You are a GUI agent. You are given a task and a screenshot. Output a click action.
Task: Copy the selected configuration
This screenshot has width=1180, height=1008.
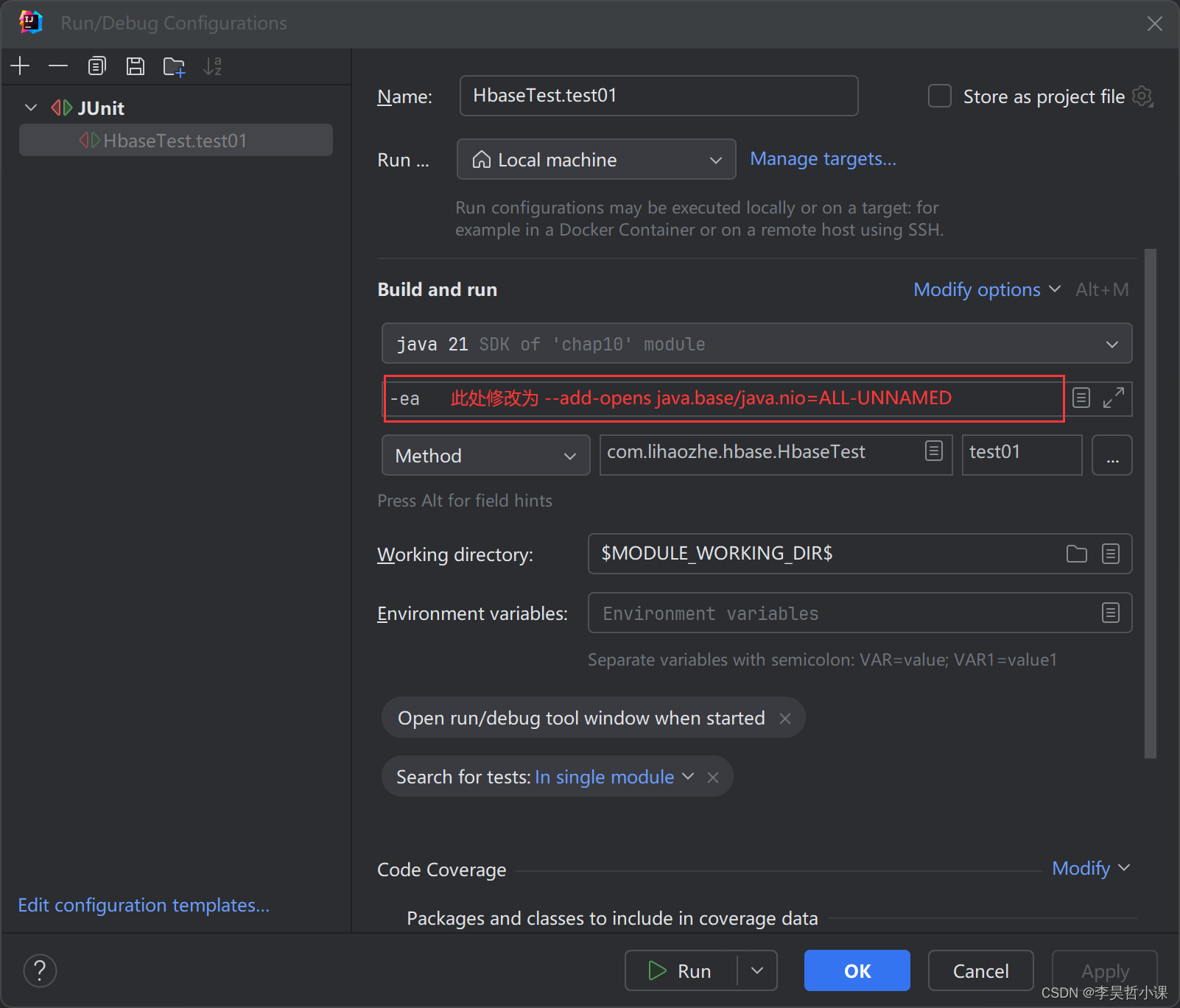click(96, 66)
